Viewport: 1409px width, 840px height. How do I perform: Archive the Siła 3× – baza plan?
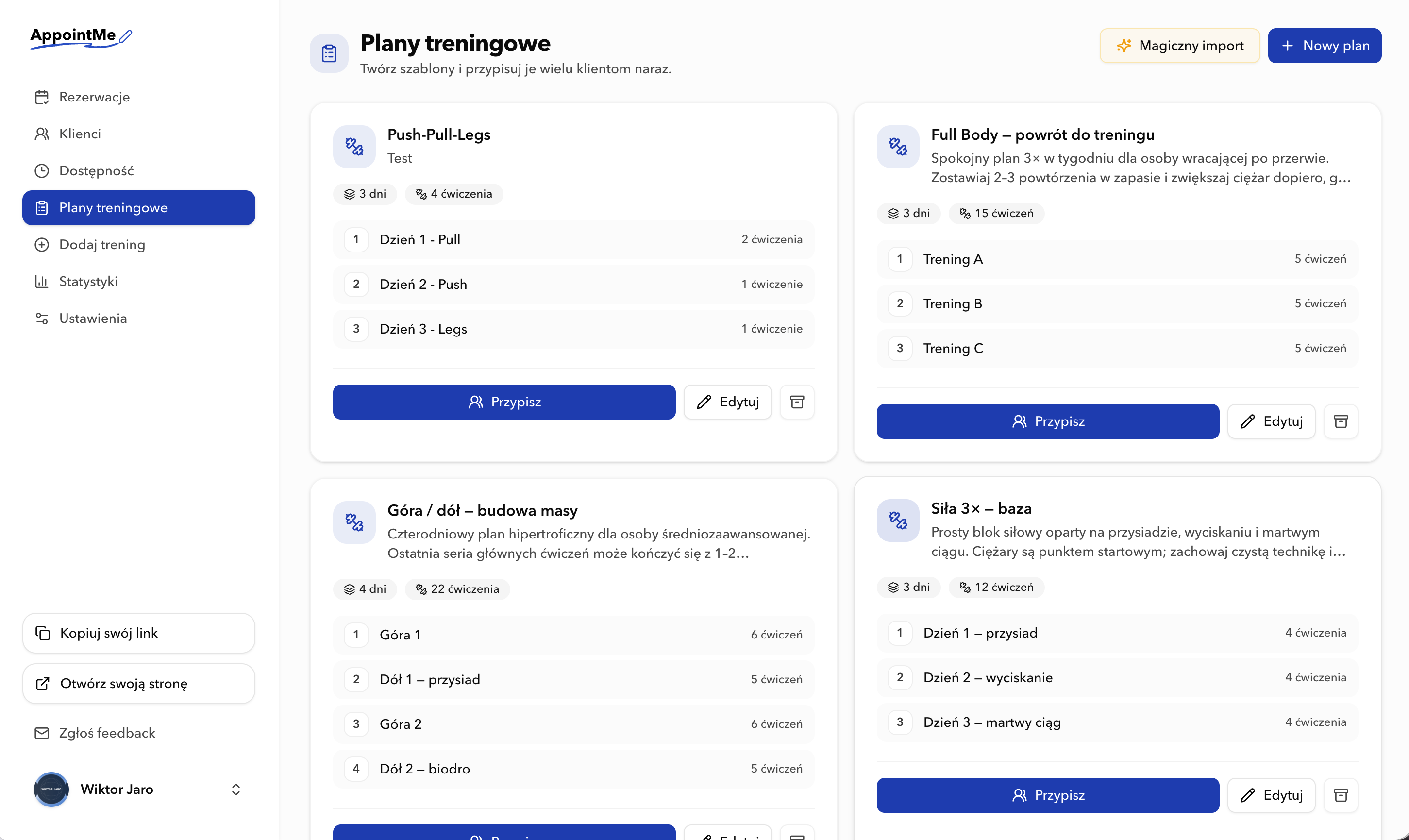(x=1341, y=795)
